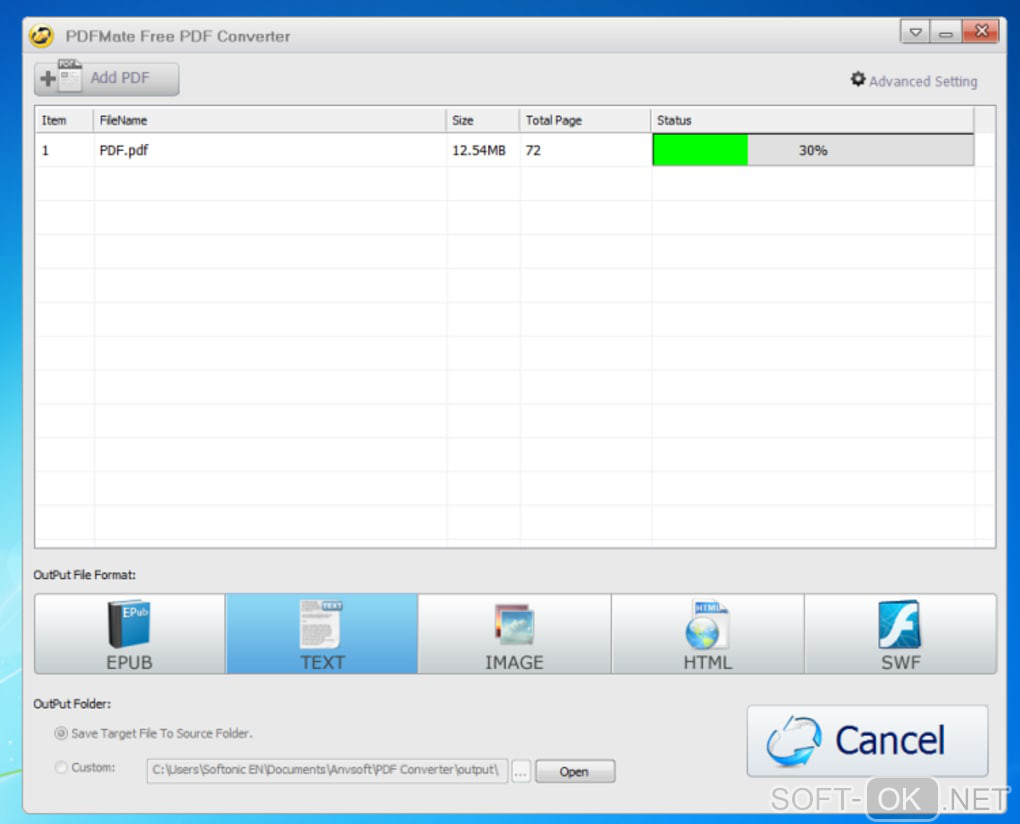This screenshot has width=1020, height=824.
Task: Click the Status column header
Action: click(x=812, y=120)
